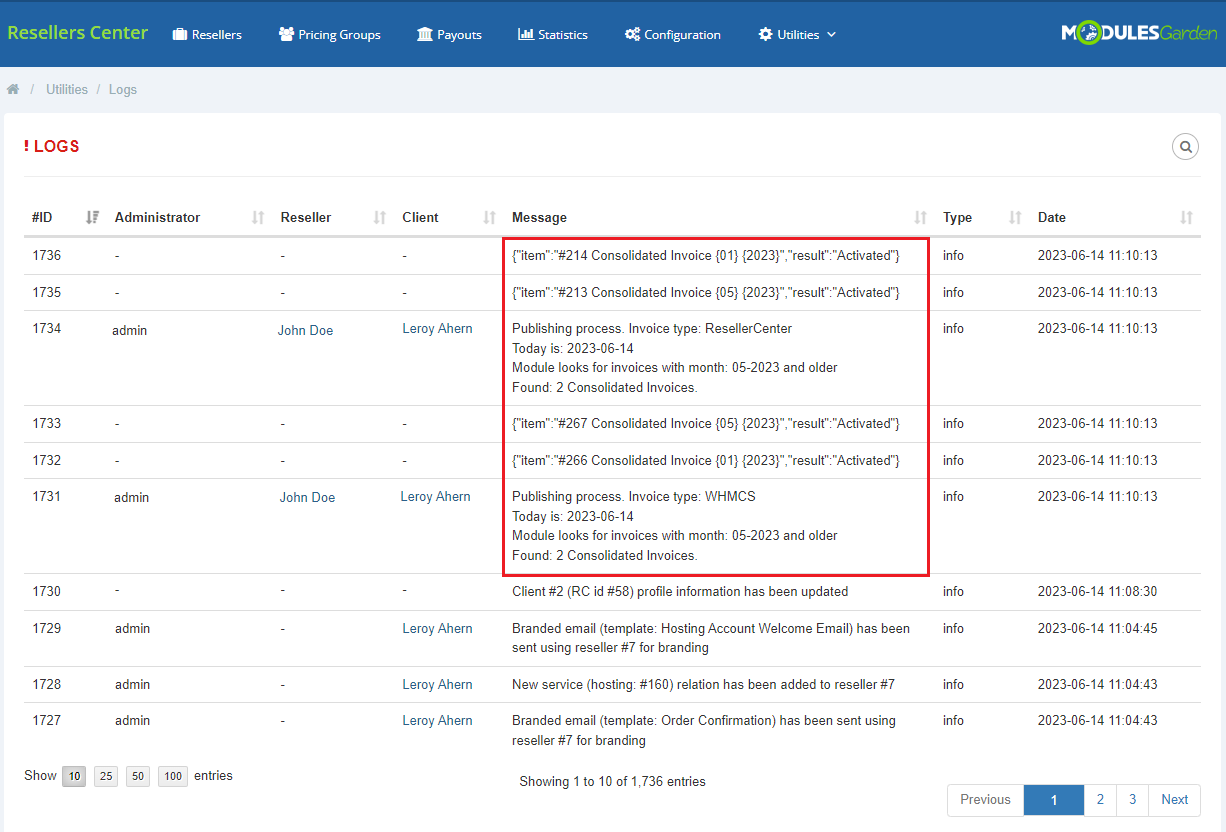Click the Configuration gears icon
The height and width of the screenshot is (832, 1226).
pos(632,34)
